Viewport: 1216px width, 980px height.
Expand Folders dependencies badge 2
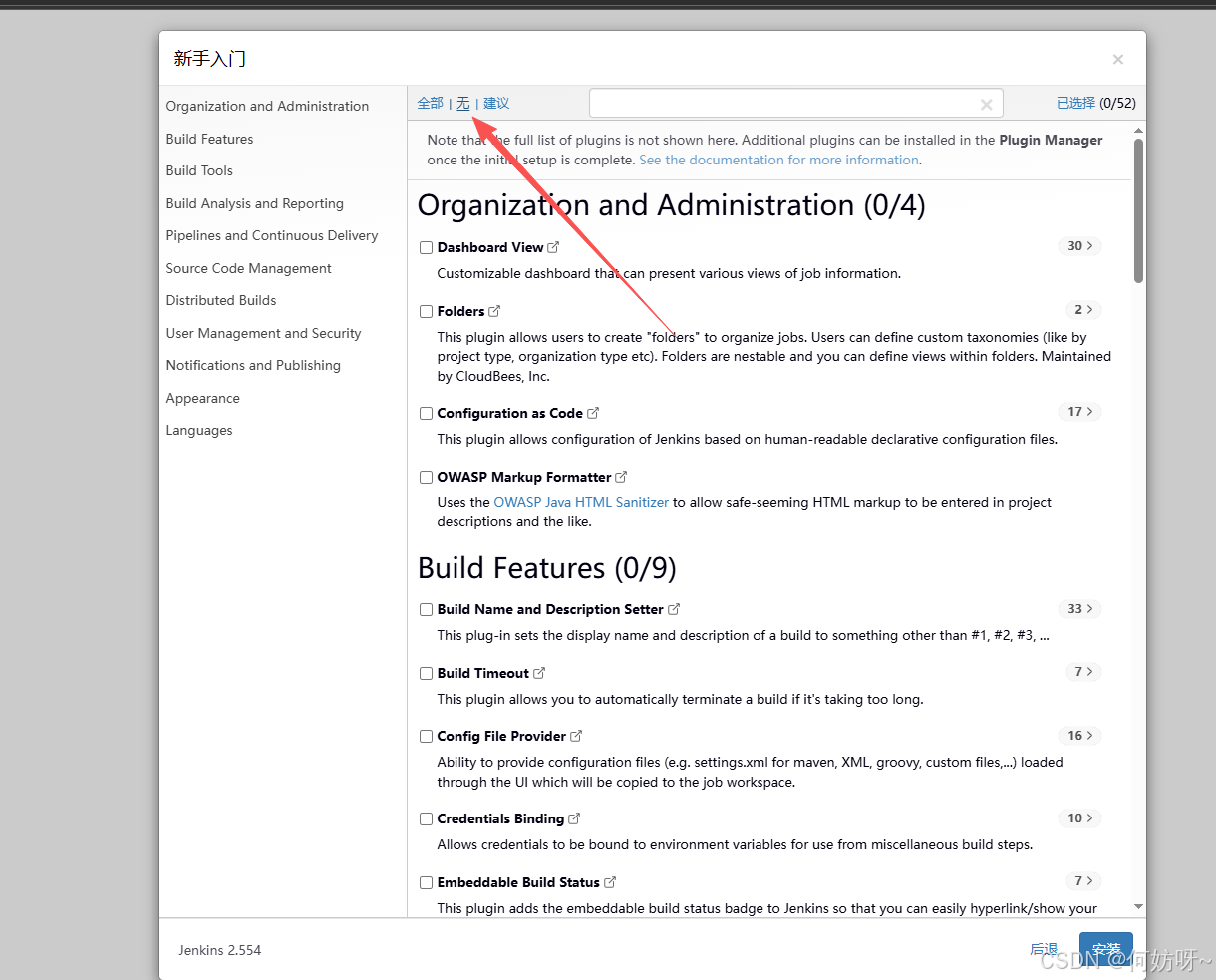(x=1083, y=309)
